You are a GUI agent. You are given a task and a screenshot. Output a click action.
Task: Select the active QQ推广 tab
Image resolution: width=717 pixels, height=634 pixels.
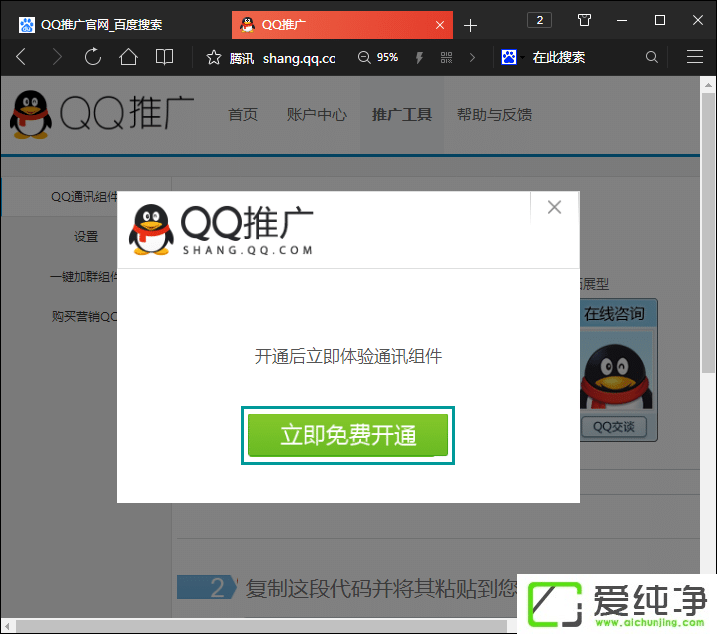(x=342, y=25)
